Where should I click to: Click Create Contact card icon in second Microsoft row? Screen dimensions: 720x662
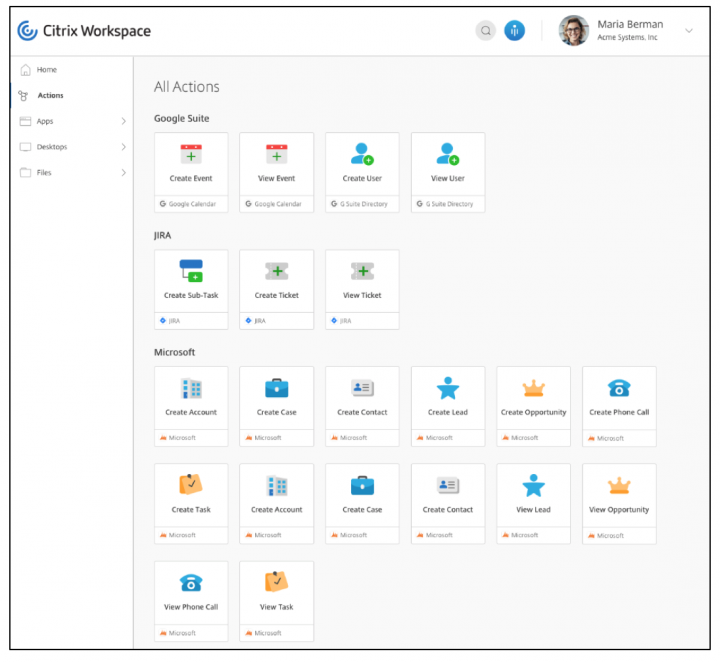coord(448,485)
